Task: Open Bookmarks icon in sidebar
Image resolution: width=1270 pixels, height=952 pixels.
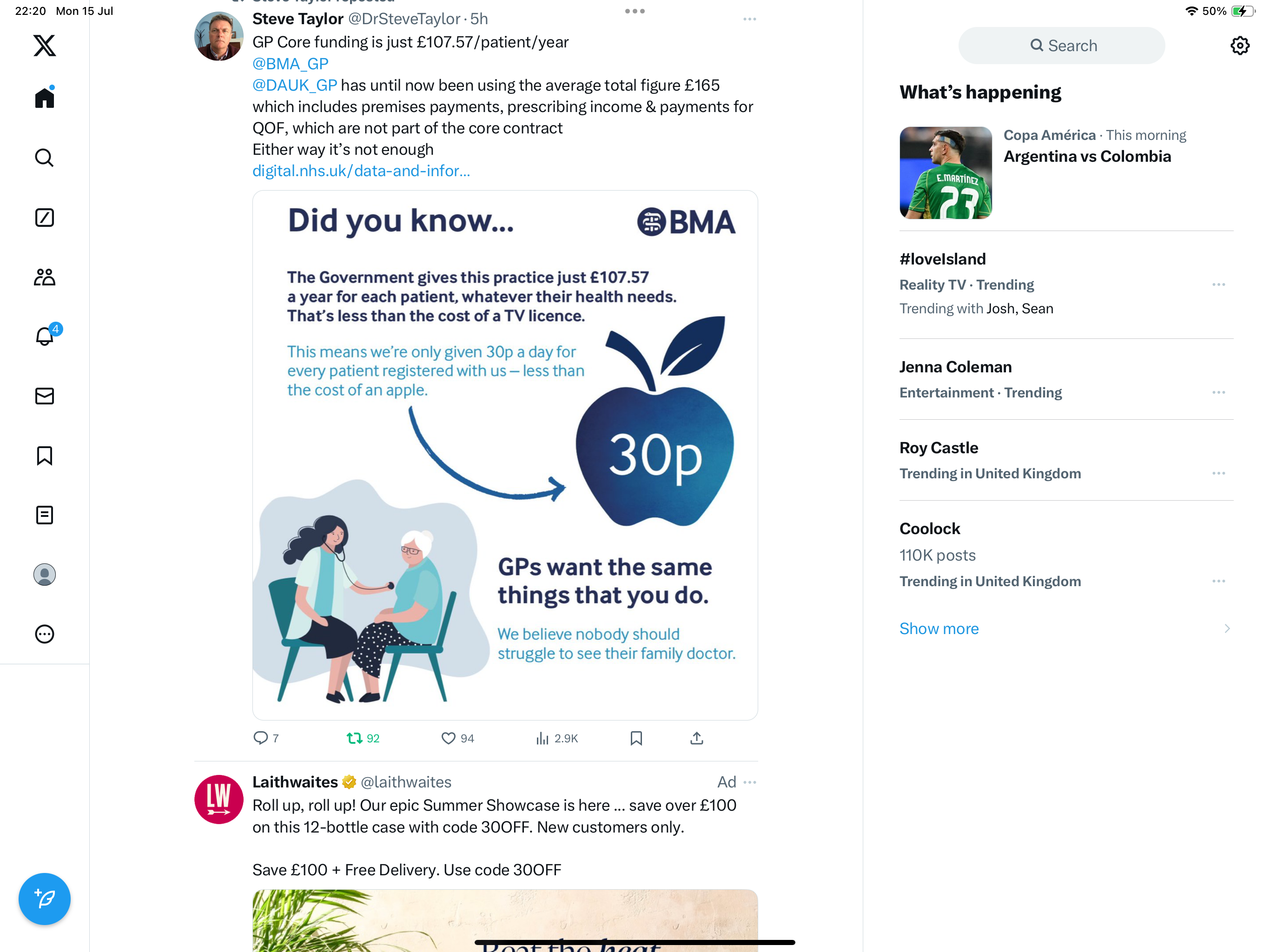Action: 44,456
